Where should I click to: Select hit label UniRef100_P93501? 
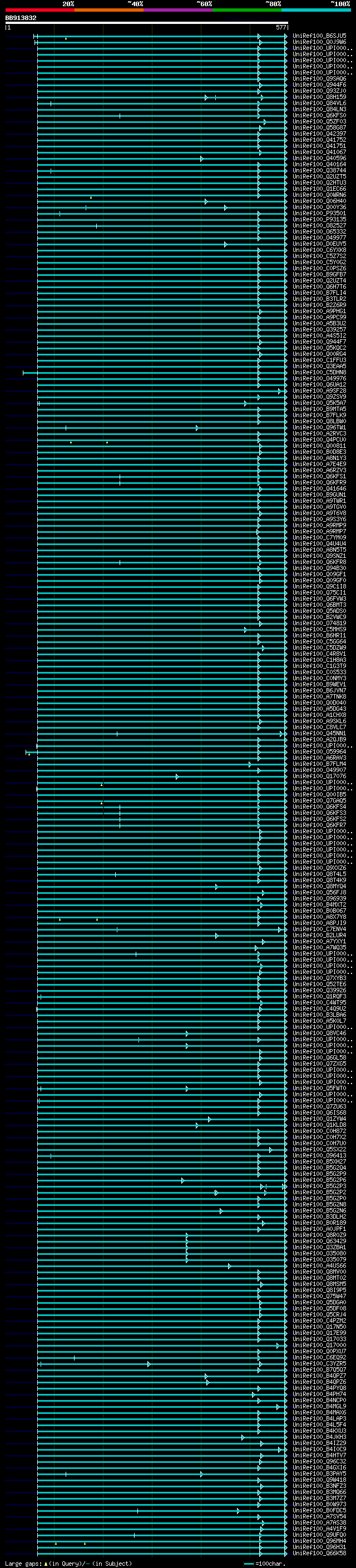pos(319,214)
